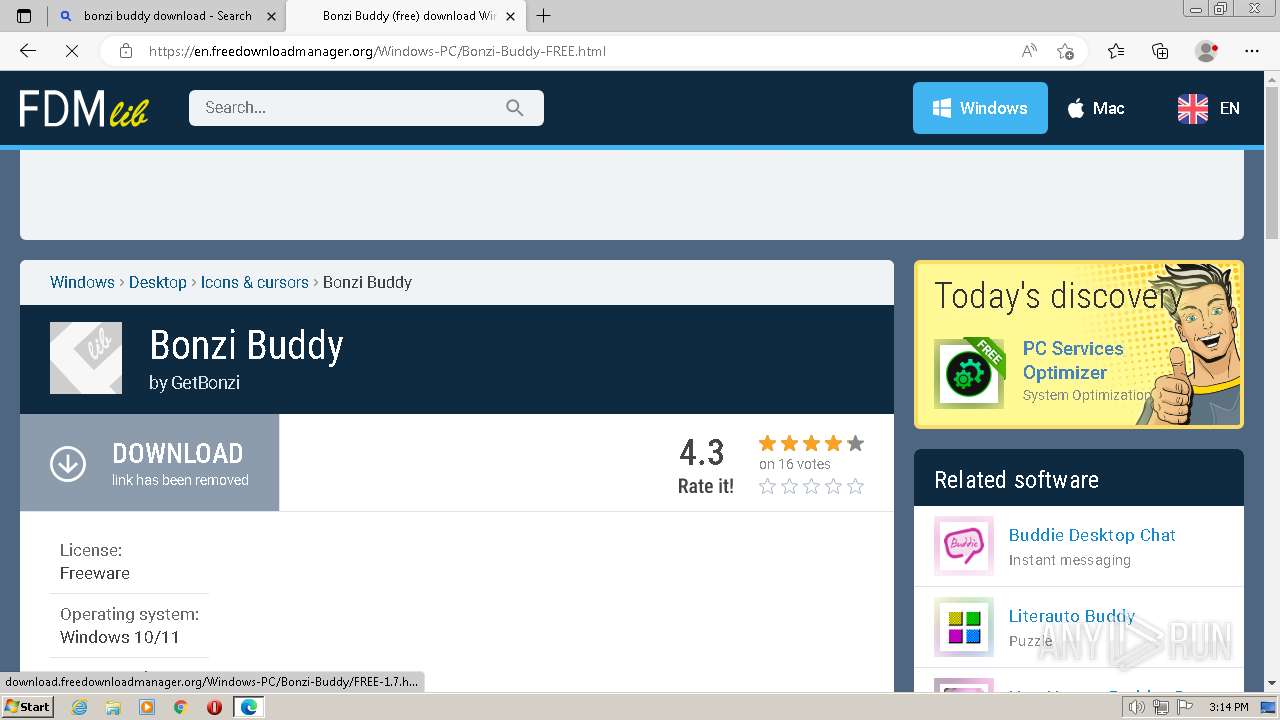Rate it one star
1280x720 pixels.
[x=767, y=486]
